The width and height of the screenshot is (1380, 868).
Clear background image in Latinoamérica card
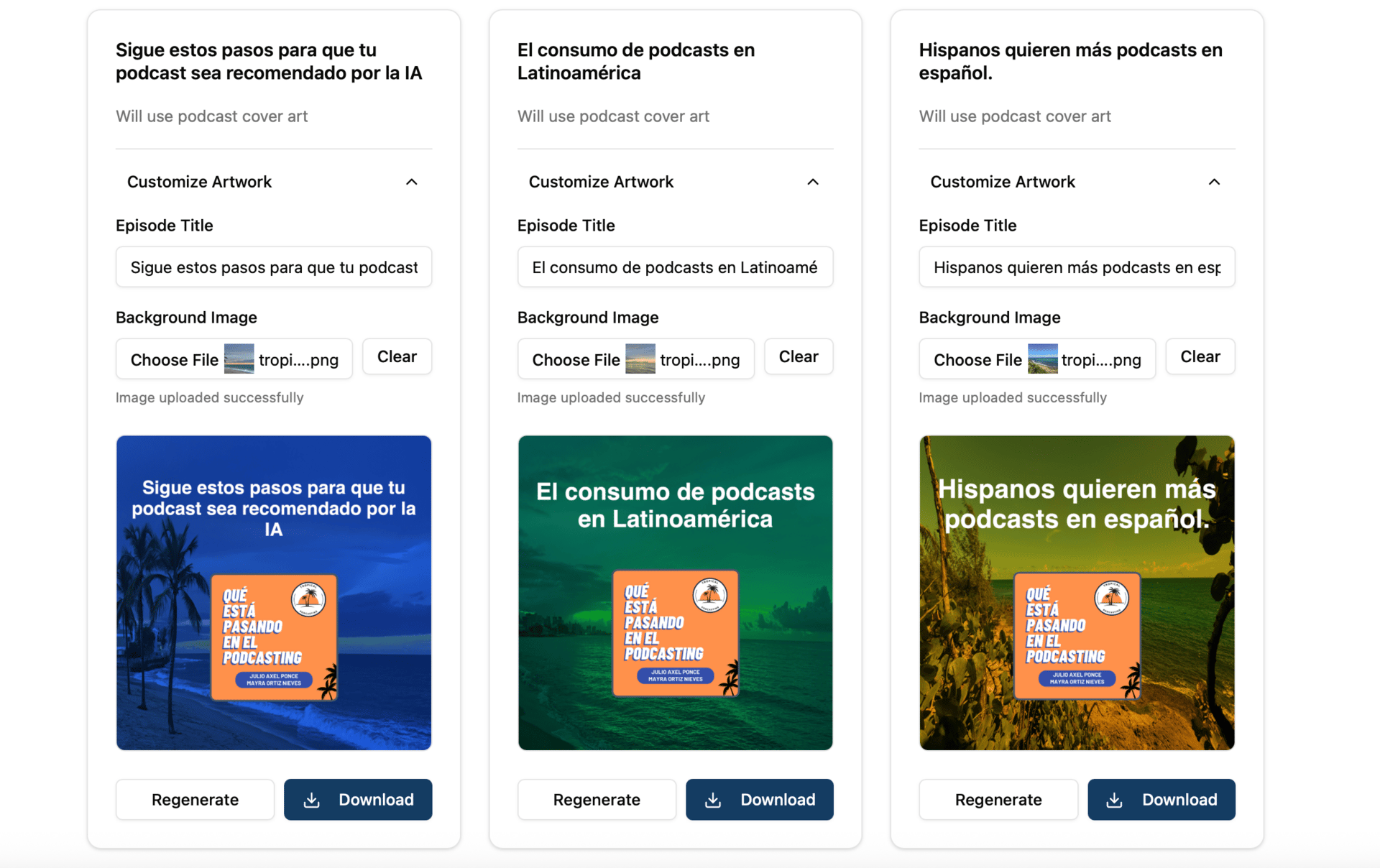799,356
